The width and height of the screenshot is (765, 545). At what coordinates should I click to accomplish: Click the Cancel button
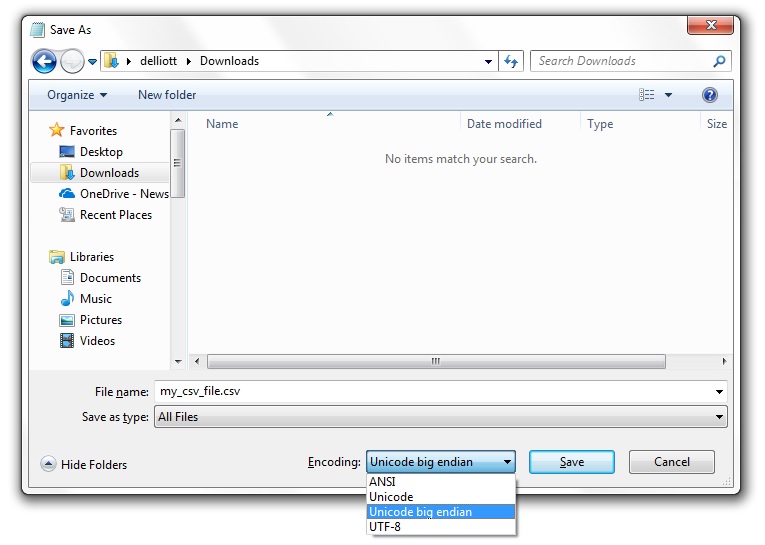671,462
